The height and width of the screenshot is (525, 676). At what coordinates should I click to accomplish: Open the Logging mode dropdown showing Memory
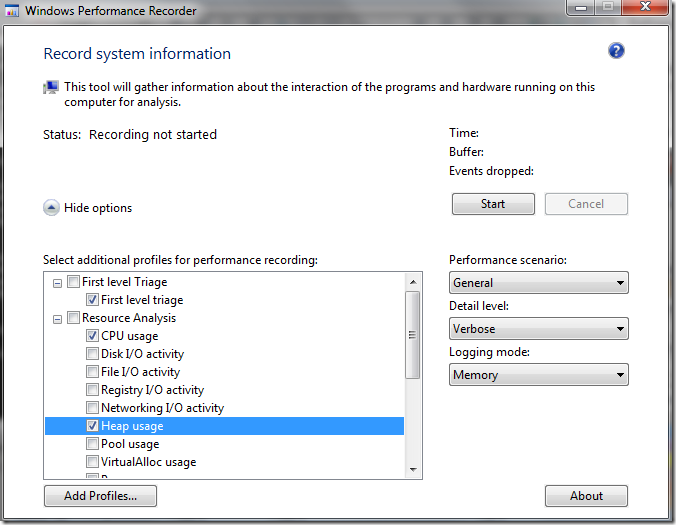pos(538,375)
